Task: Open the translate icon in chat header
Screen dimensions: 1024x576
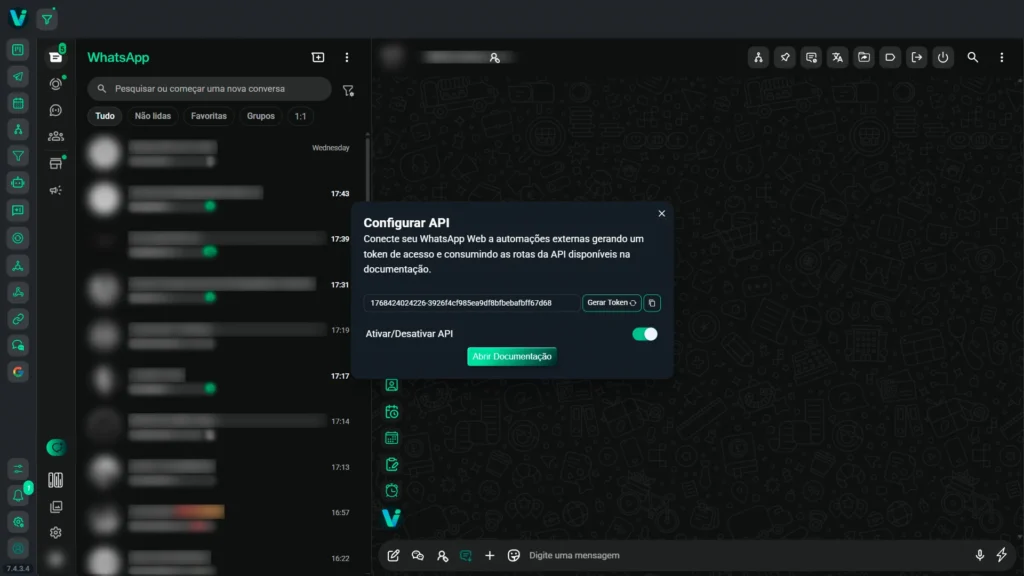Action: pos(837,58)
